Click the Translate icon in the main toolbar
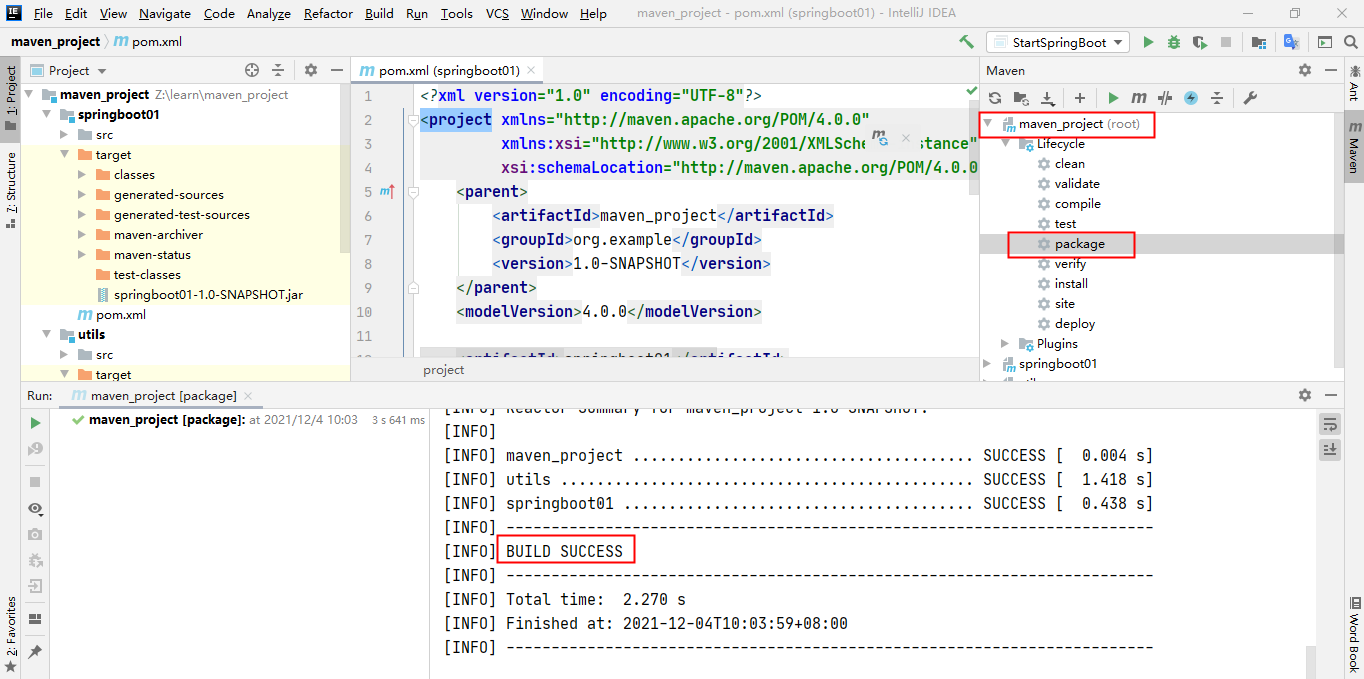1364x679 pixels. click(x=1291, y=42)
